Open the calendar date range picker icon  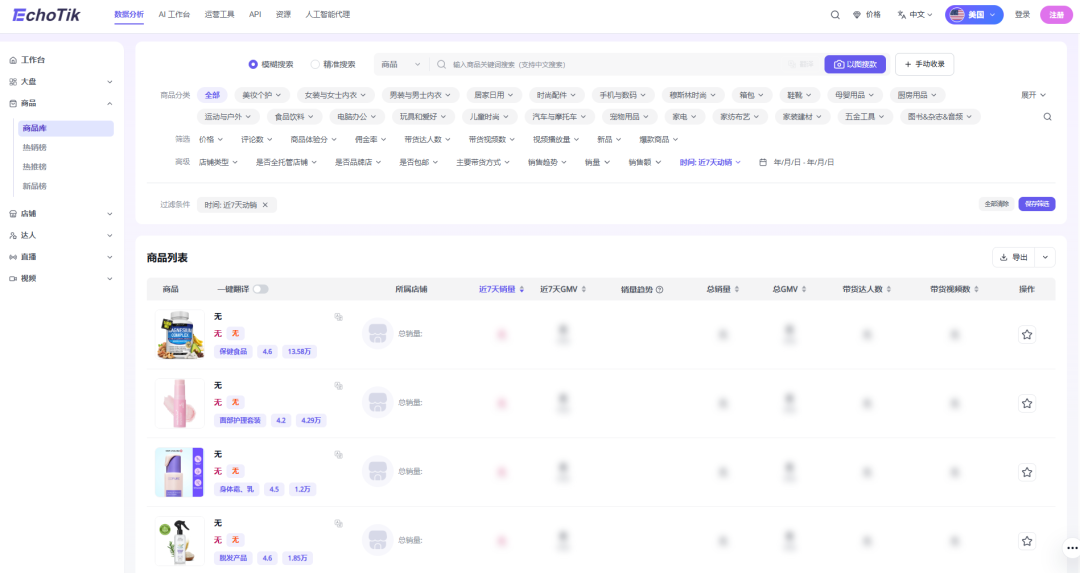click(x=762, y=163)
